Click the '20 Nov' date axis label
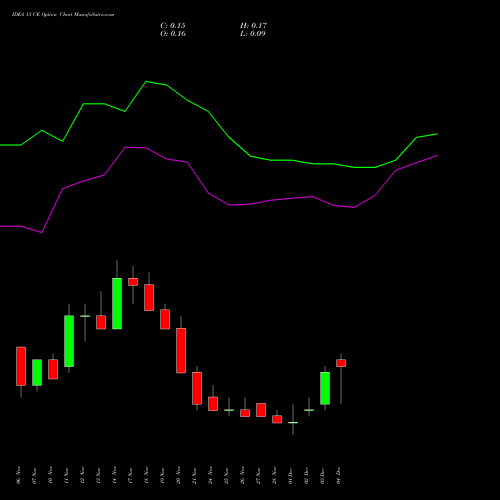This screenshot has height=500, width=500. tap(178, 475)
